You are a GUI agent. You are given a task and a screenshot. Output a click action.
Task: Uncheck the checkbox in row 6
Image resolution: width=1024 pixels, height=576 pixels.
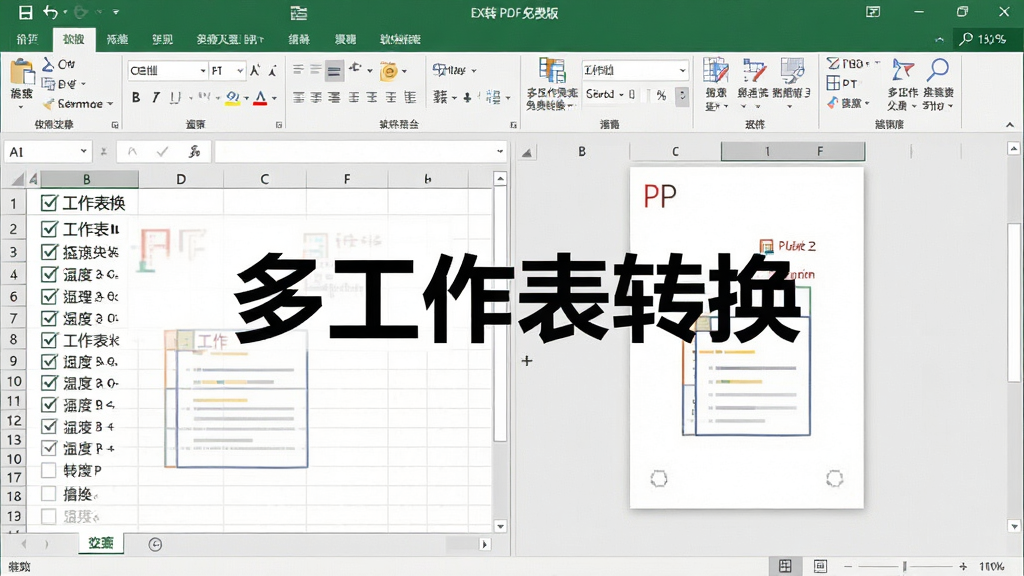[x=49, y=296]
